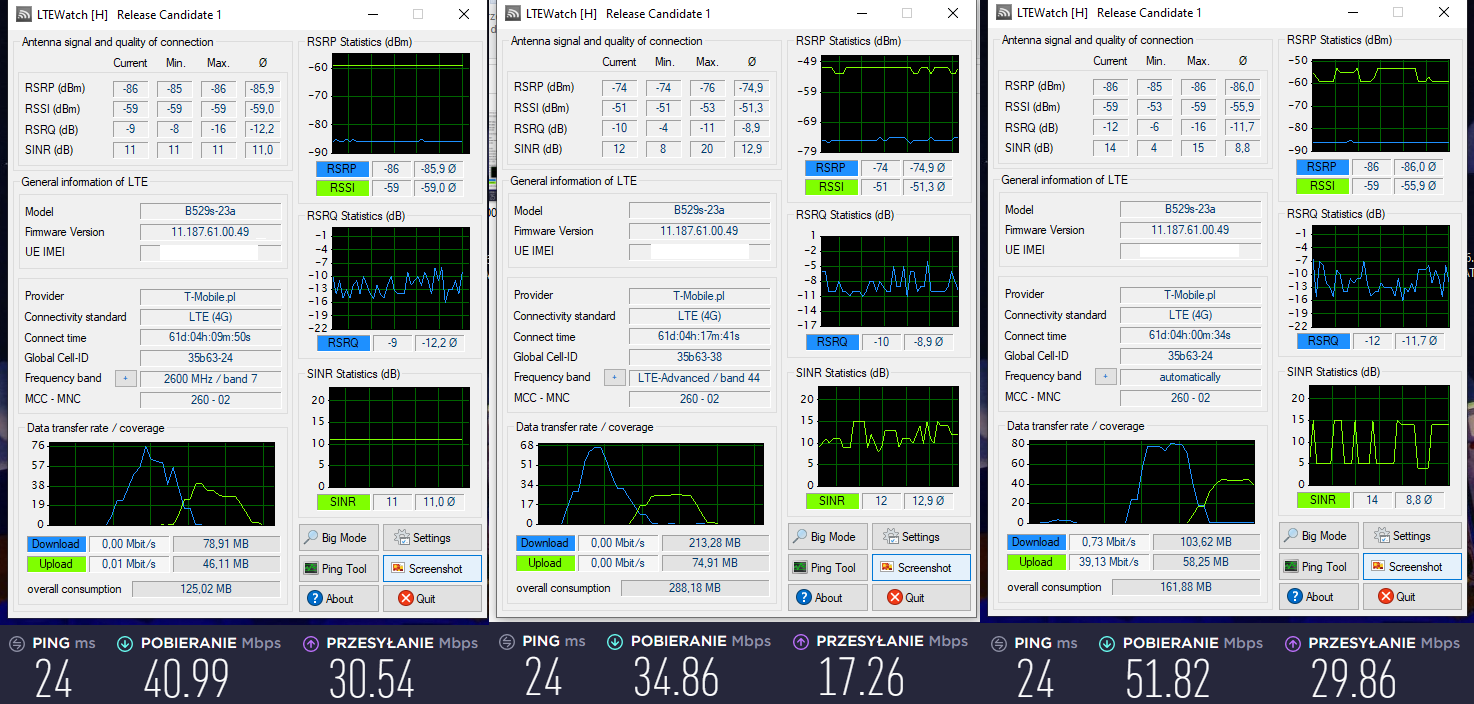
Task: Click the green RSSI label in the left window
Action: (342, 188)
